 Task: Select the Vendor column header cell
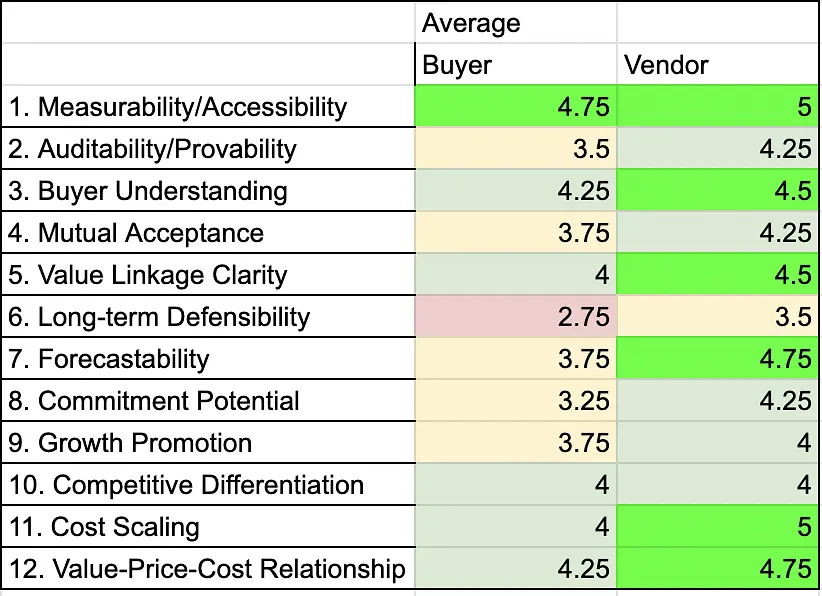[x=717, y=65]
